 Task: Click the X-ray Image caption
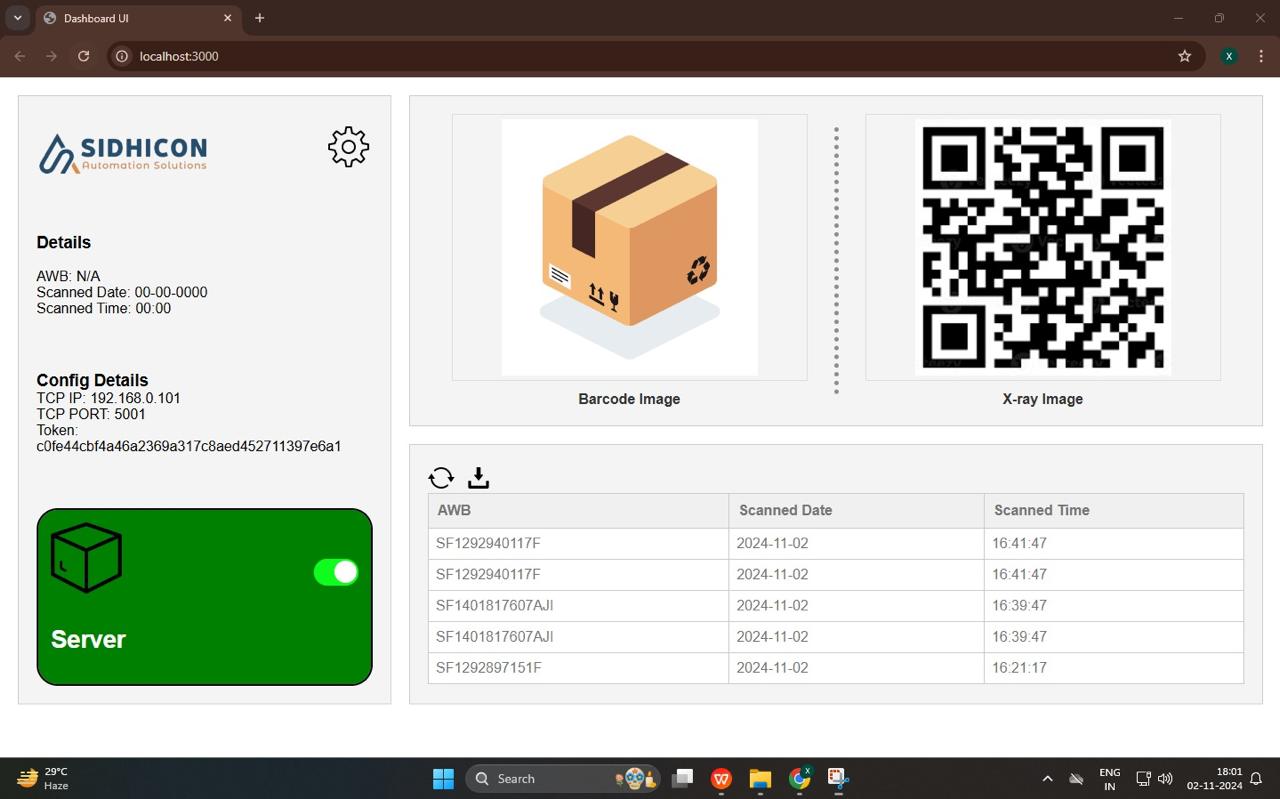coord(1042,399)
